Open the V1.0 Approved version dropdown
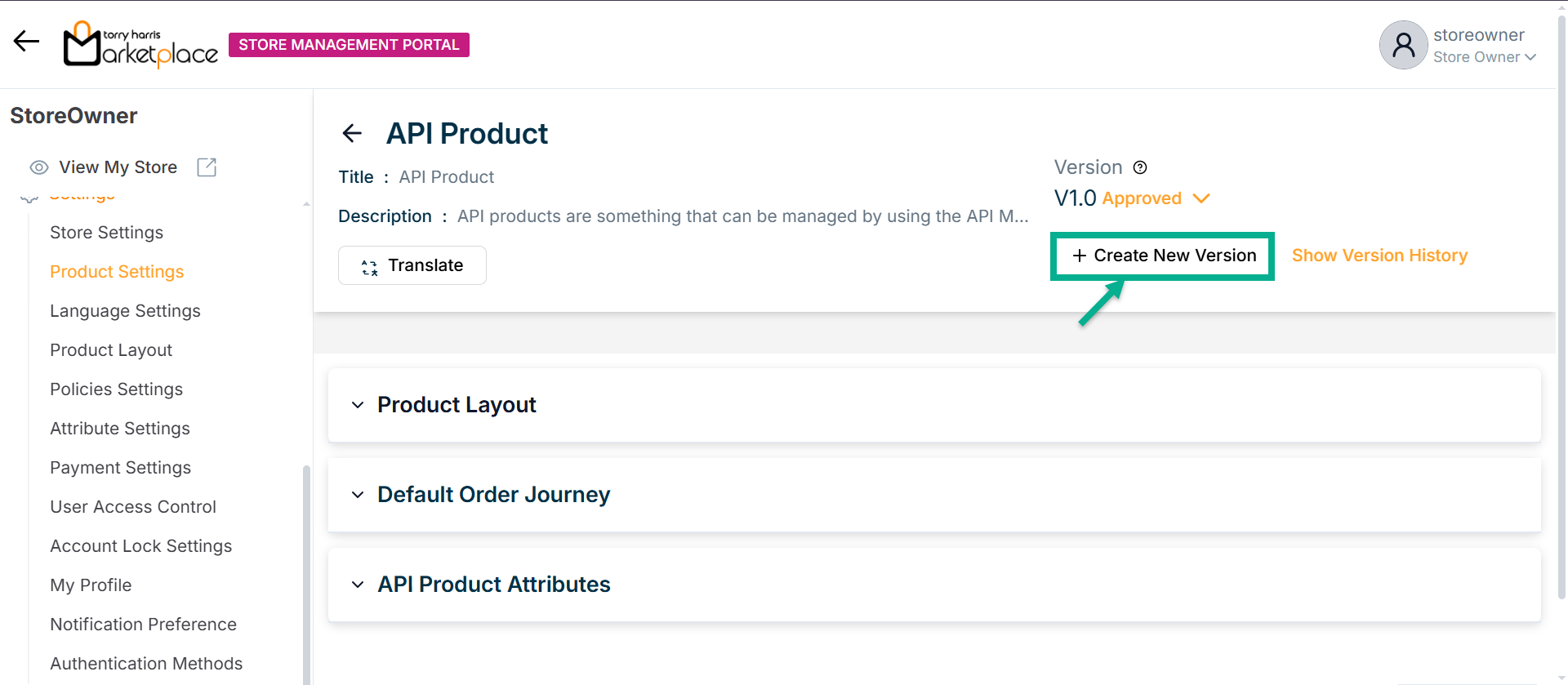The width and height of the screenshot is (1568, 685). click(x=1200, y=198)
